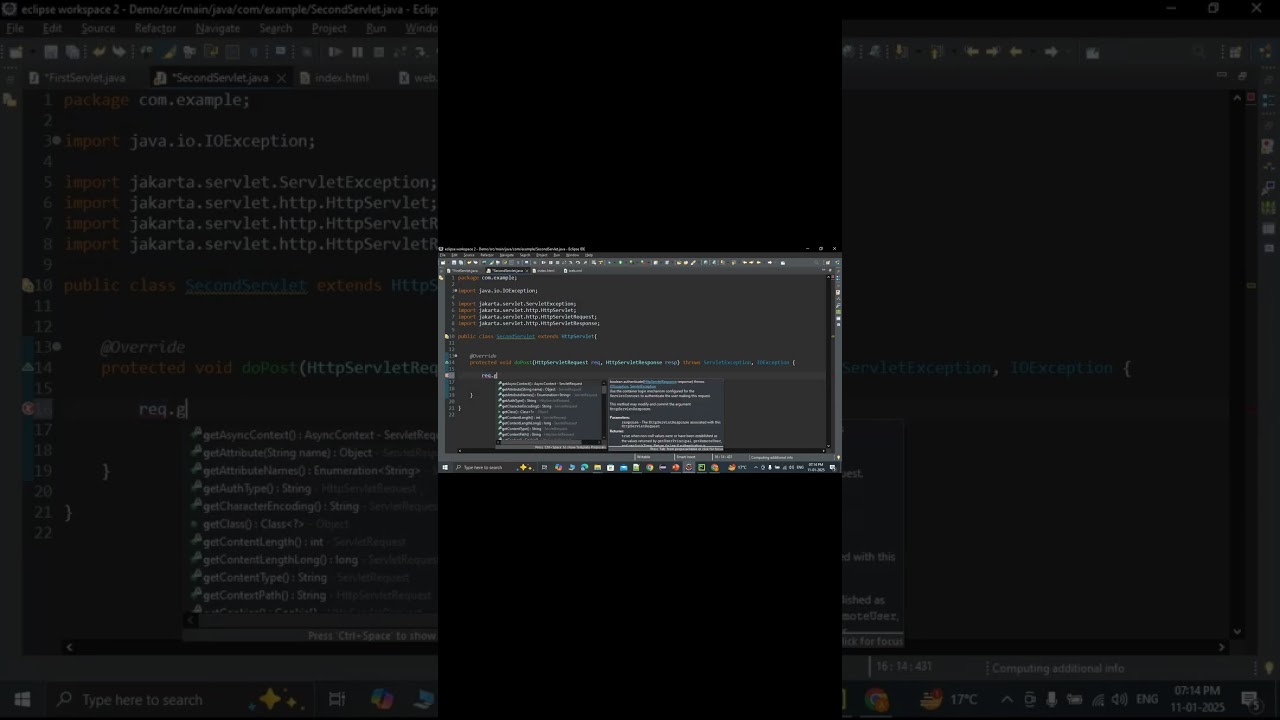Collapse import block fold on line 3, enlarged background

[56, 141]
